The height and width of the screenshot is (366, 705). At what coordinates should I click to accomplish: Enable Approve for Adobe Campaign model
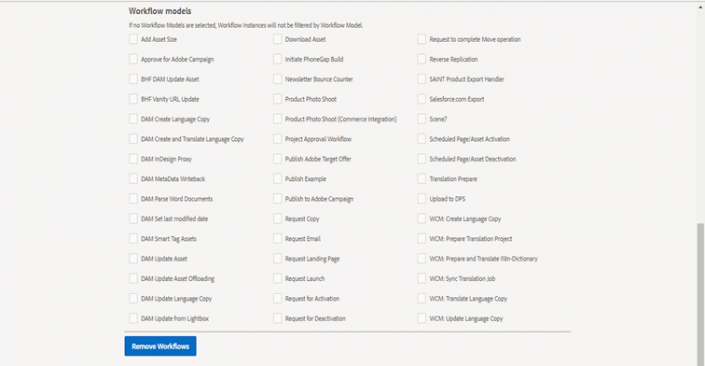coord(133,59)
